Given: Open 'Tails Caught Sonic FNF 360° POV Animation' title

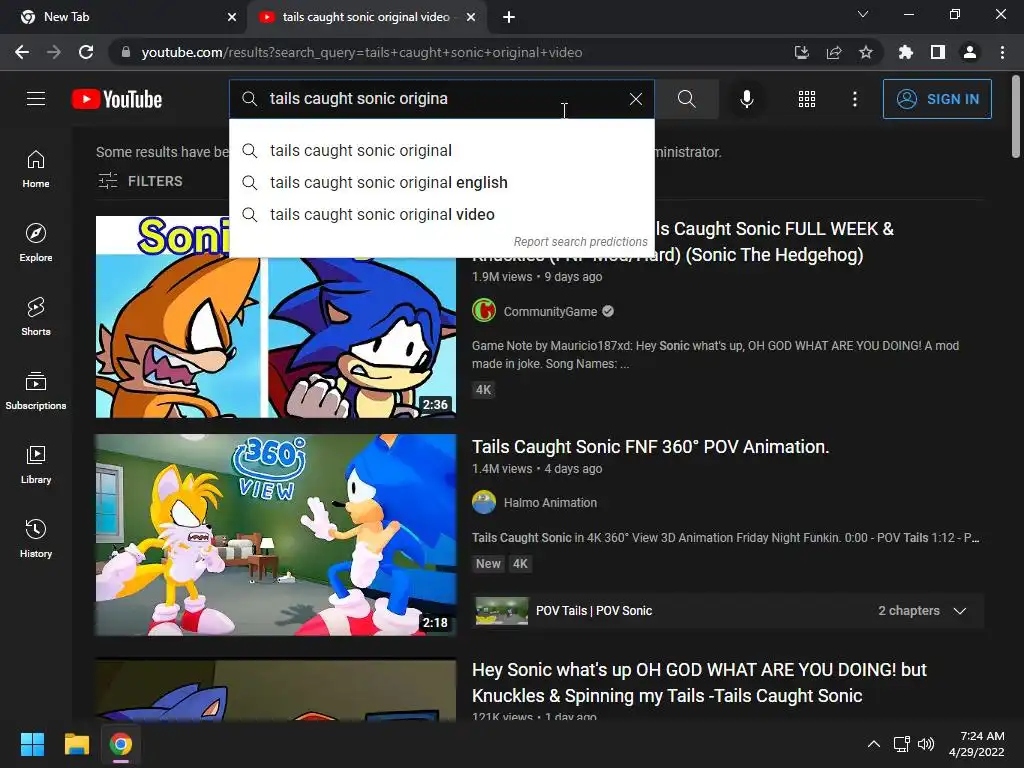Looking at the screenshot, I should (650, 447).
